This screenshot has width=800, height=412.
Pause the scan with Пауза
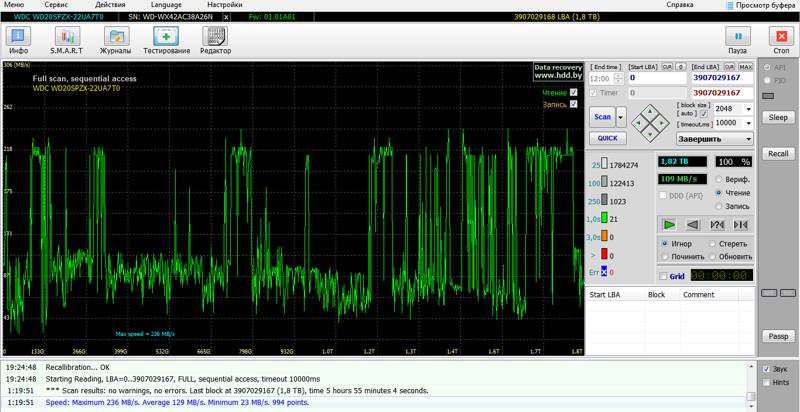[x=738, y=40]
